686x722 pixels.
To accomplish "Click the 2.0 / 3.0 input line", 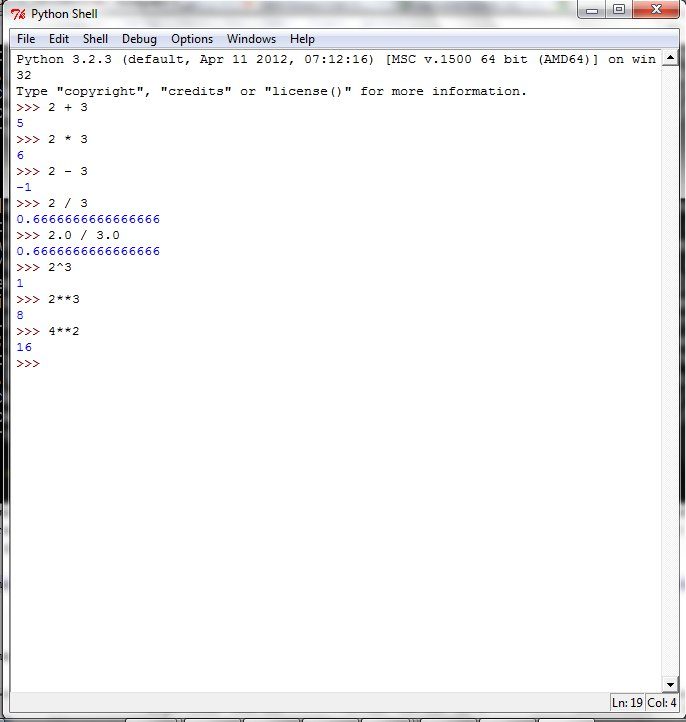I will (x=83, y=235).
